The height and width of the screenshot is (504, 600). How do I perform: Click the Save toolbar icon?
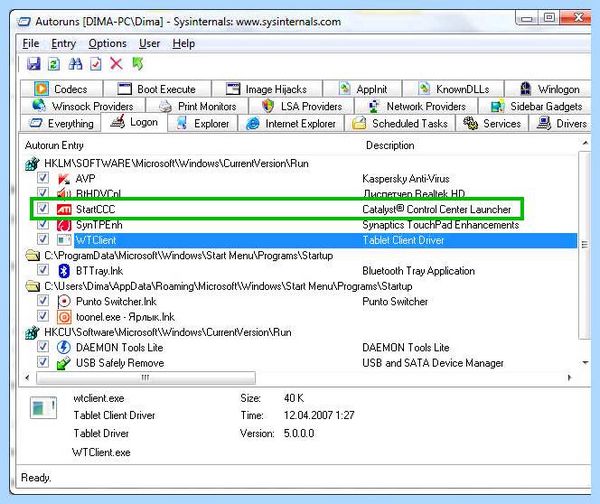(34, 64)
